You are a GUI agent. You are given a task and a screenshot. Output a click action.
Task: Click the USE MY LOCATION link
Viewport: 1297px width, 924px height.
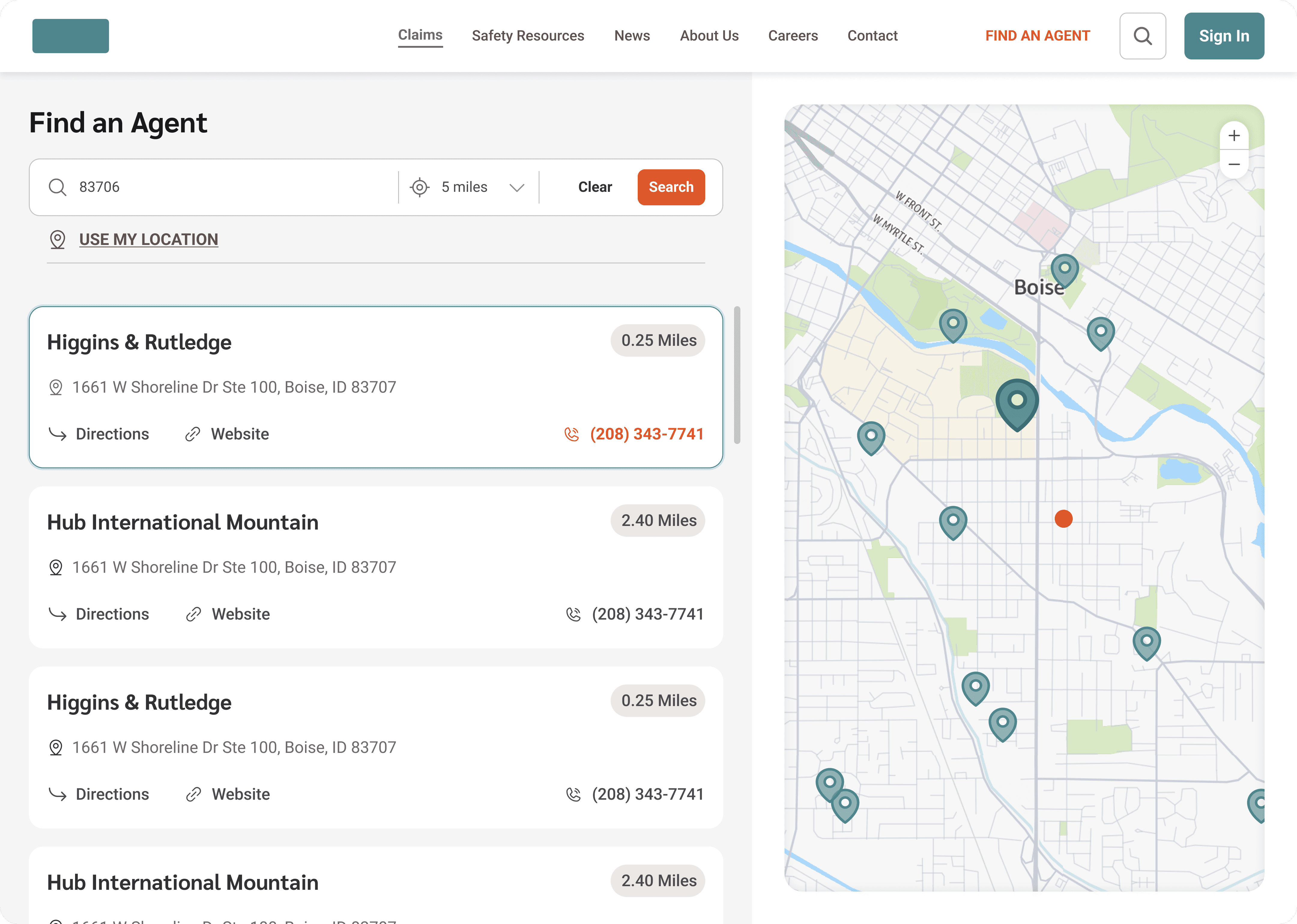tap(149, 240)
